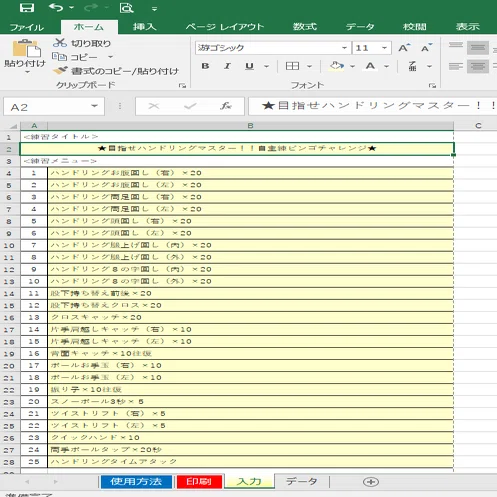Click the phonetic guide (ふりがな) icon

tap(413, 66)
